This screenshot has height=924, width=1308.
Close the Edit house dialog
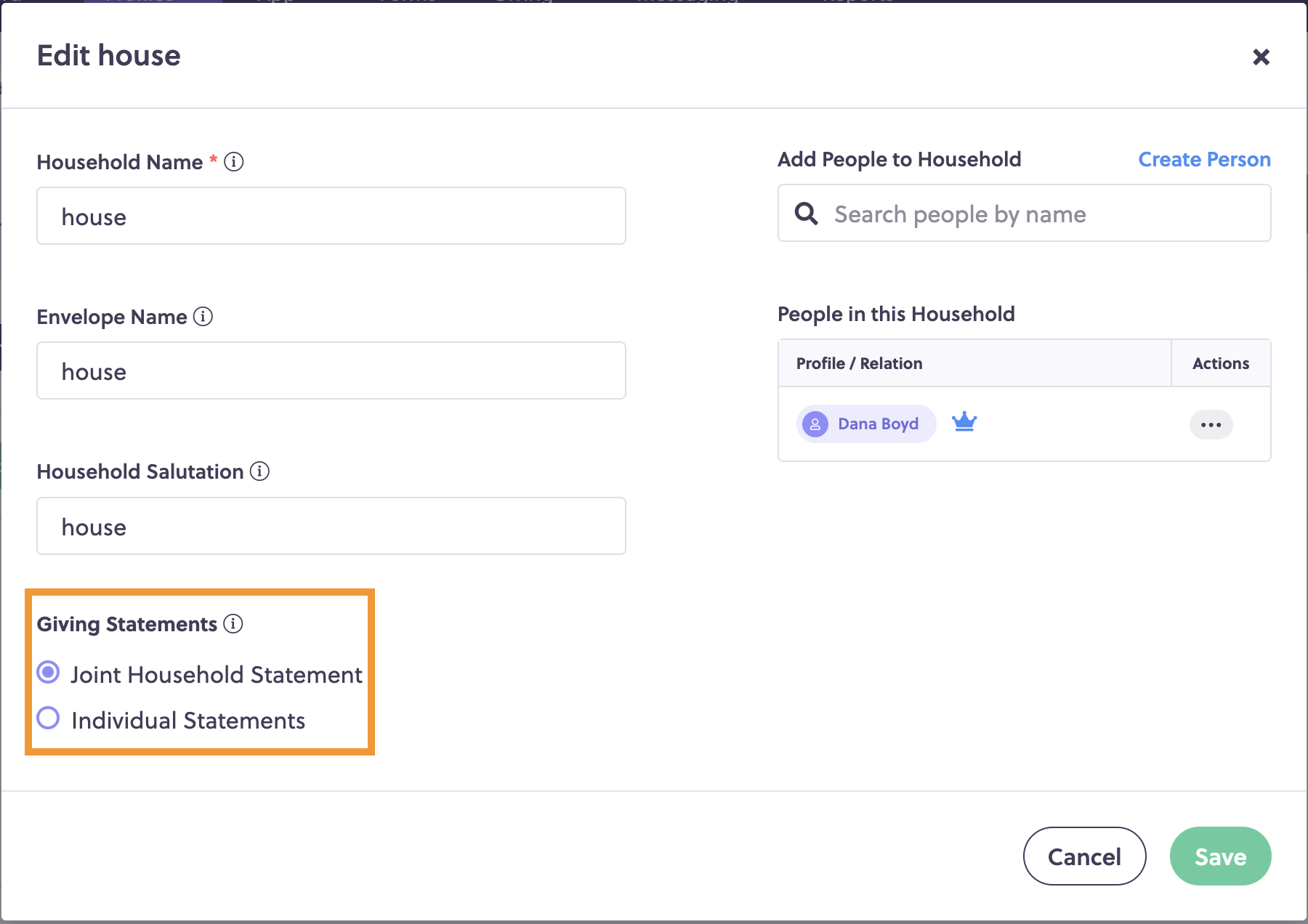click(x=1261, y=57)
